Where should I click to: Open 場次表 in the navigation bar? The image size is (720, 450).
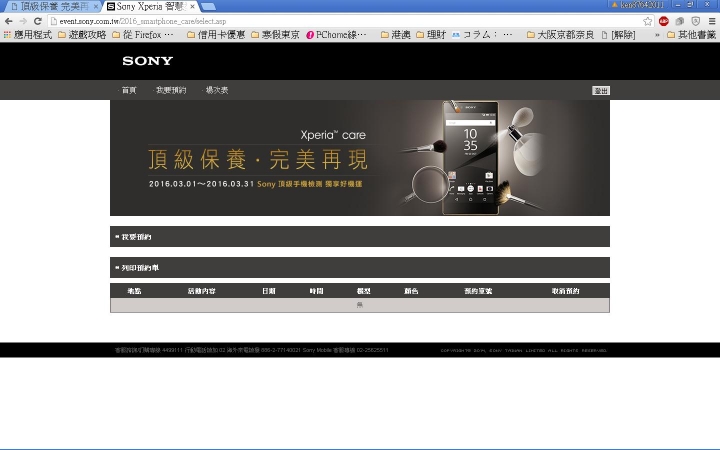coord(217,90)
